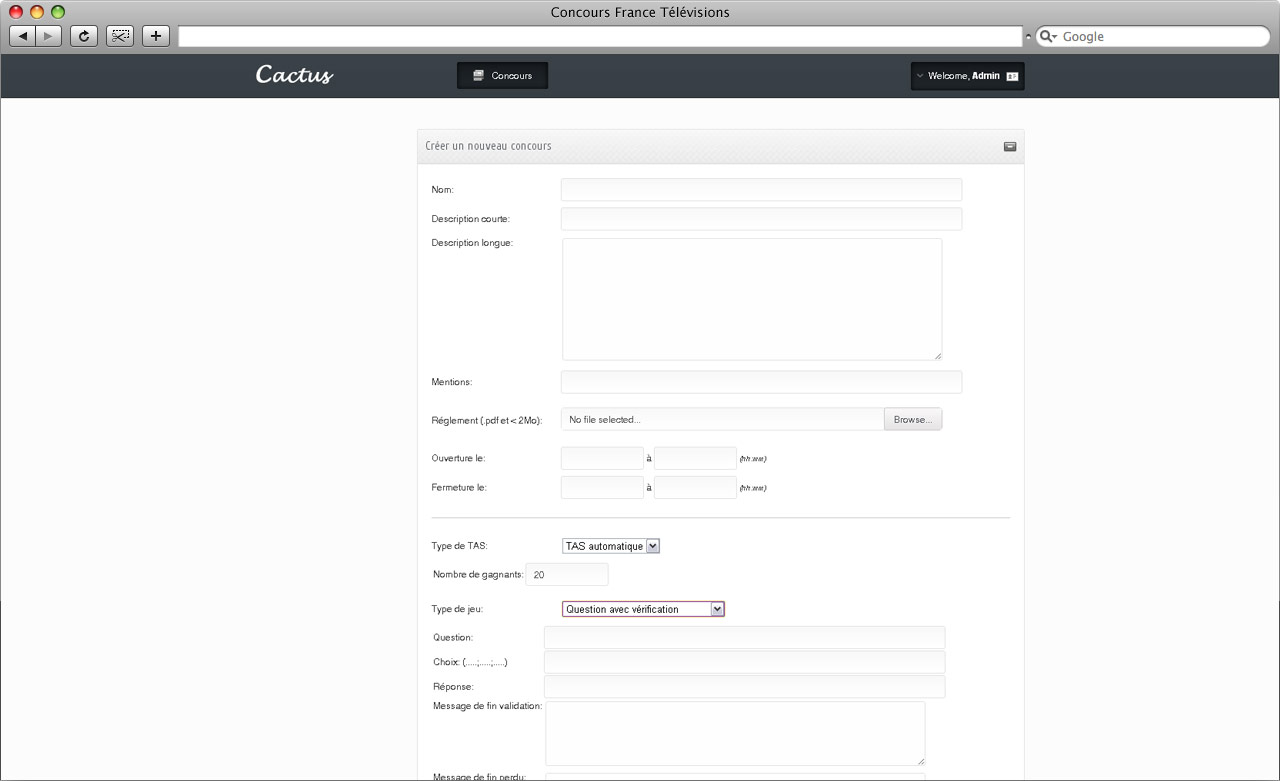Click the Admin profile card icon
The height and width of the screenshot is (781, 1280).
1011,76
